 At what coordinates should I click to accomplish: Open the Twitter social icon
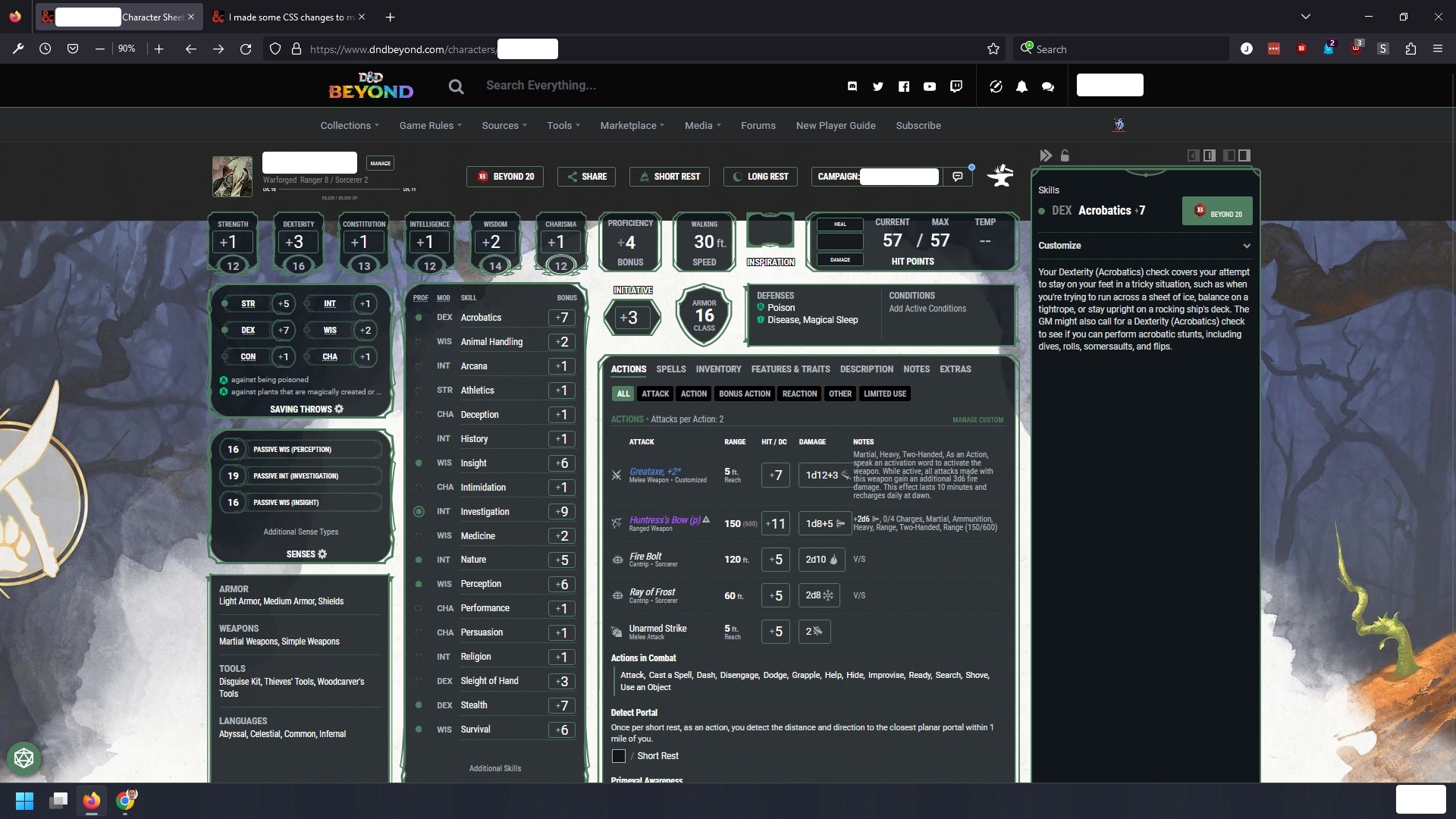coord(878,86)
